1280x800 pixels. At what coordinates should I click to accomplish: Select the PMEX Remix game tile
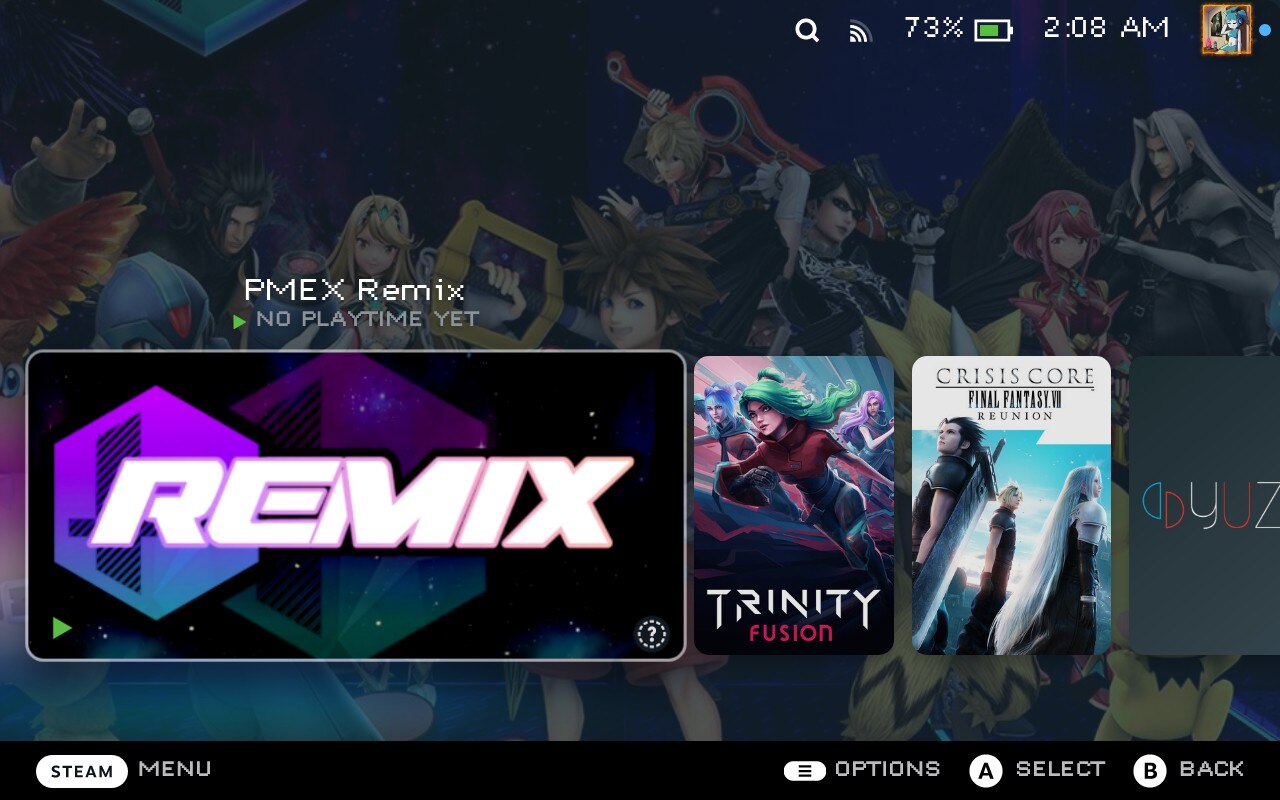coord(356,506)
